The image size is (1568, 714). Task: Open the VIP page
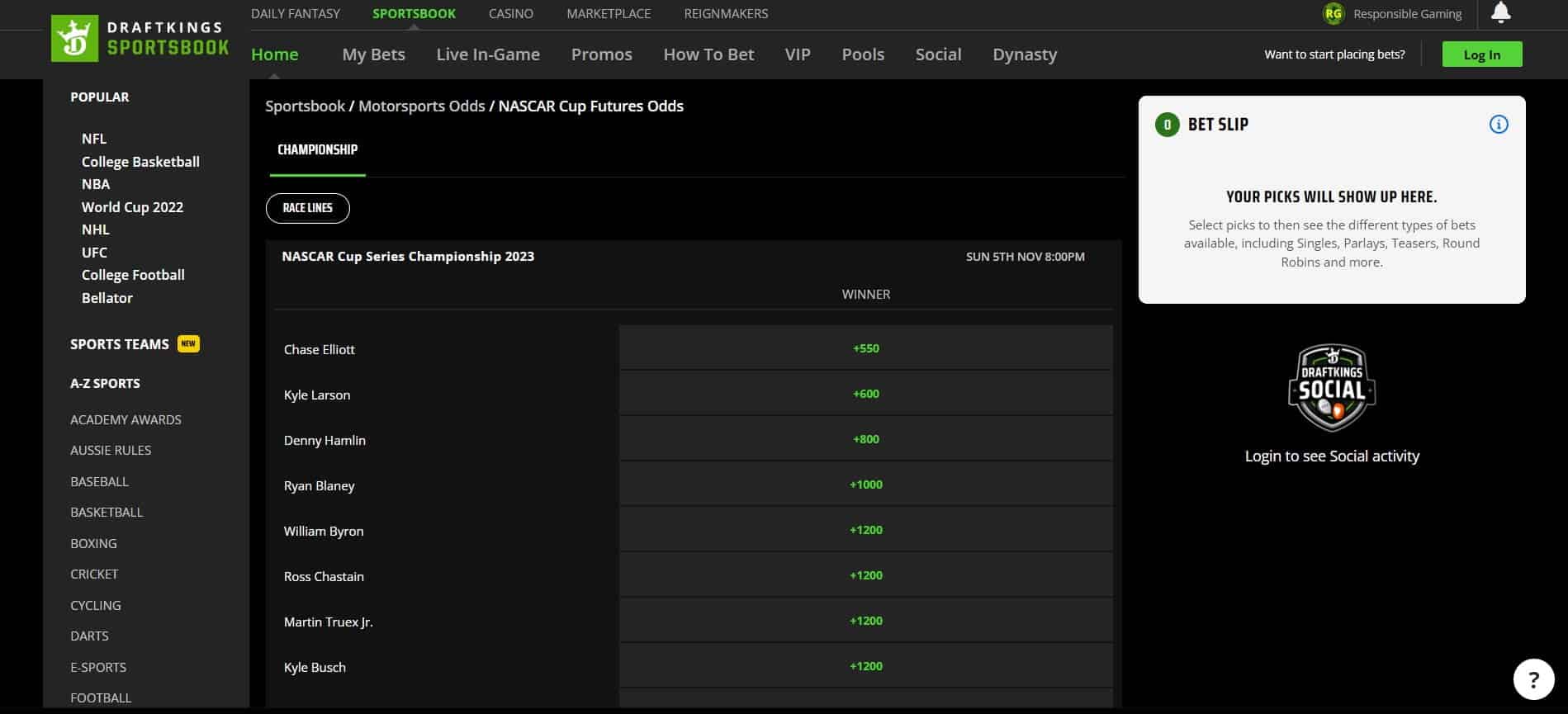click(x=798, y=54)
